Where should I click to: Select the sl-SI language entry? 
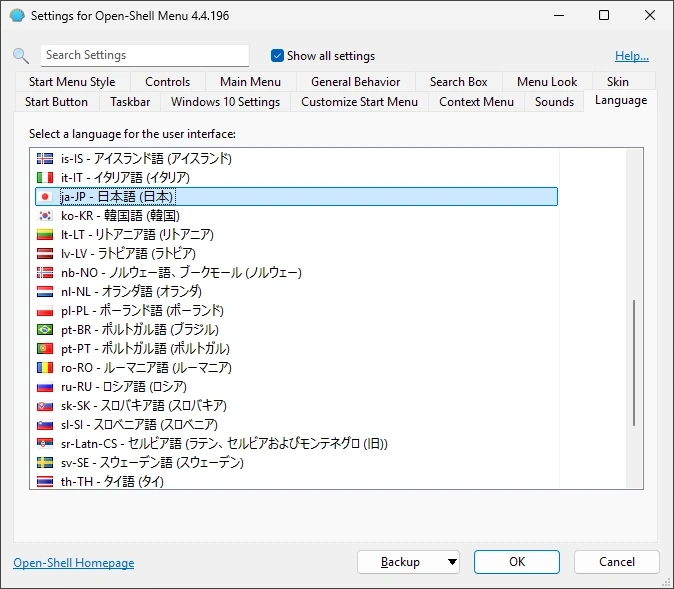(297, 424)
